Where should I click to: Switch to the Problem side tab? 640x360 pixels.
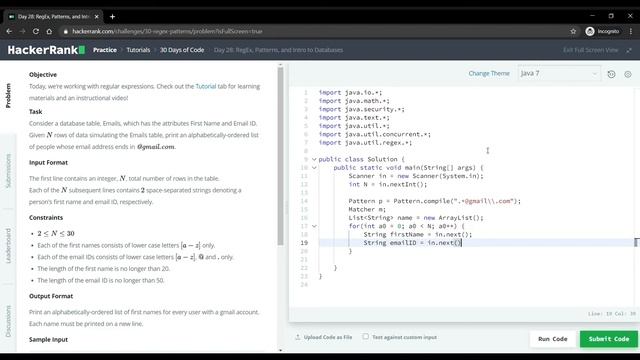(8, 96)
